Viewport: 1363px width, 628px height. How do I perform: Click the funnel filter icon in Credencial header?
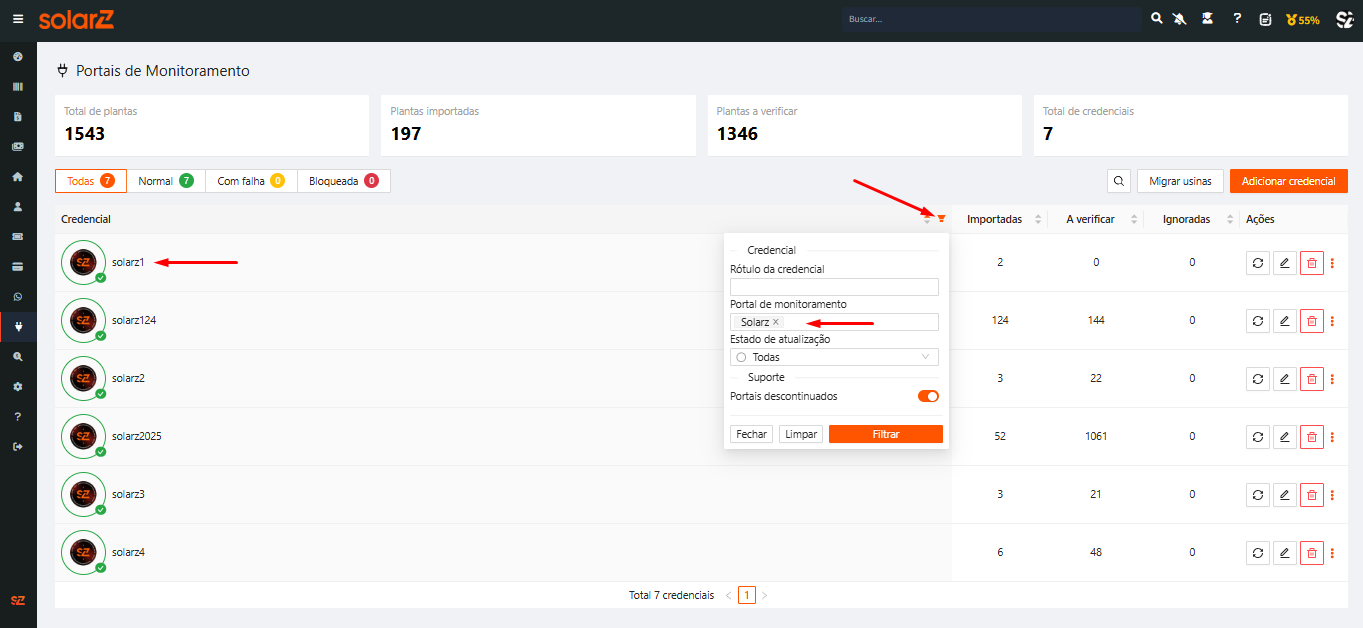pos(941,219)
